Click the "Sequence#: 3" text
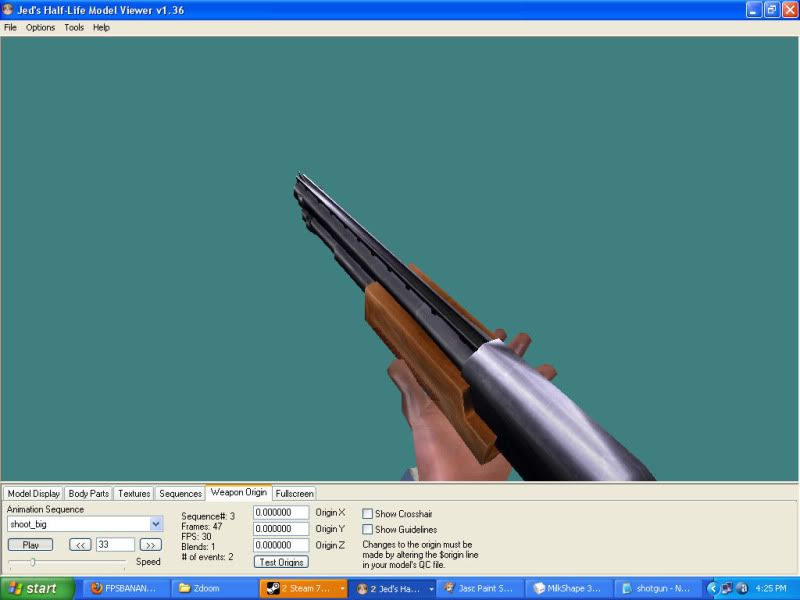Viewport: 800px width, 600px height. pyautogui.click(x=208, y=516)
